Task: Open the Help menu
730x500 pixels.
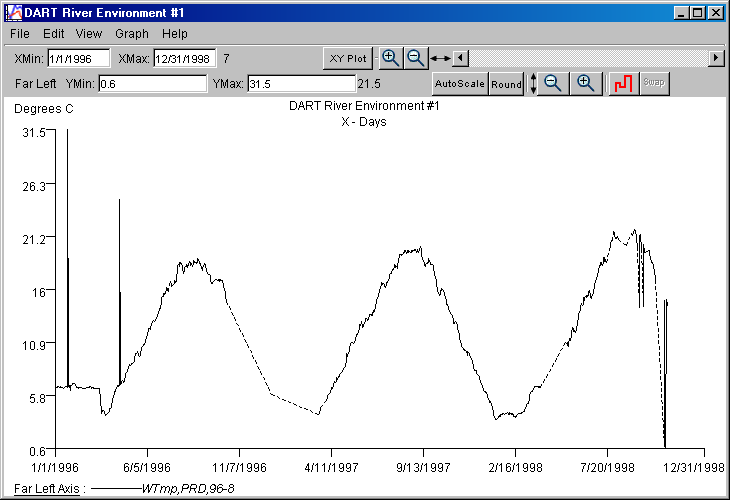Action: (x=175, y=34)
